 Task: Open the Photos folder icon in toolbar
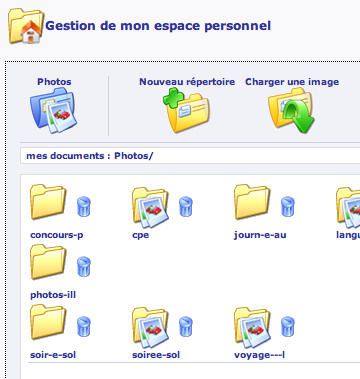click(x=53, y=110)
